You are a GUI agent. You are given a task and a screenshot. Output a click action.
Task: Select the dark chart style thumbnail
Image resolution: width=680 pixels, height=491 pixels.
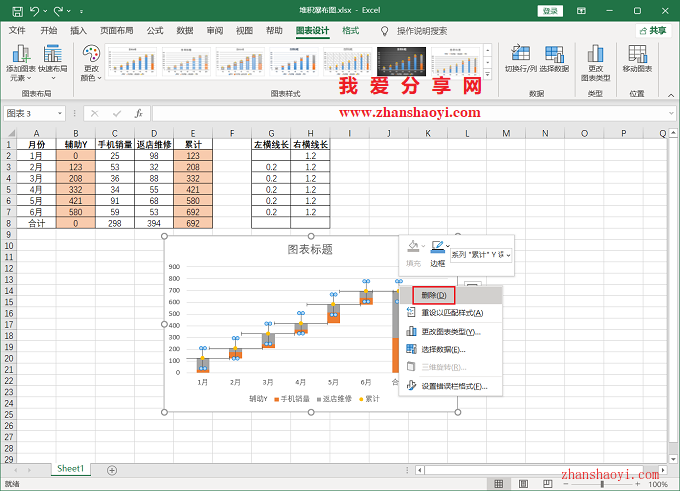pos(401,62)
